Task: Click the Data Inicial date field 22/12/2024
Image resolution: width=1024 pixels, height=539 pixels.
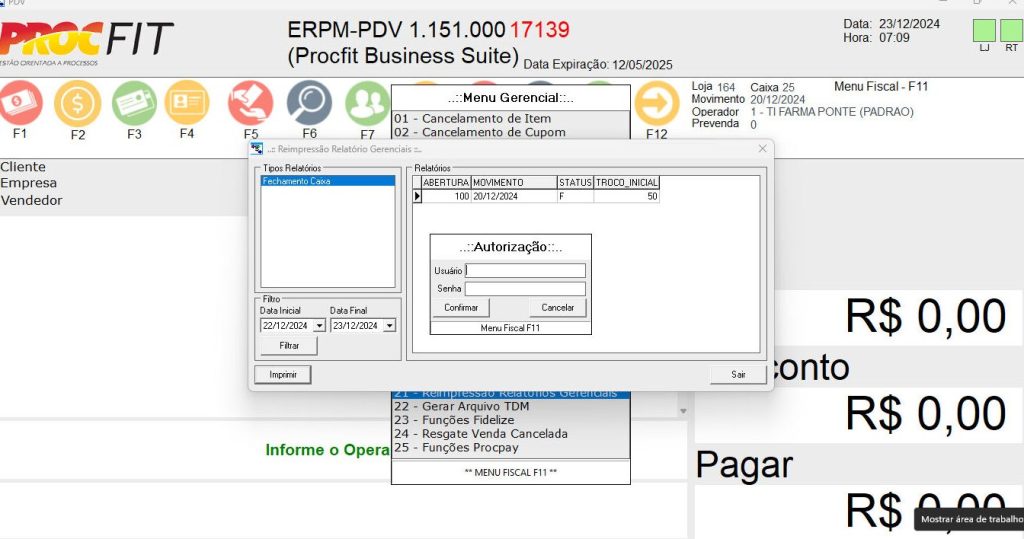Action: point(286,325)
